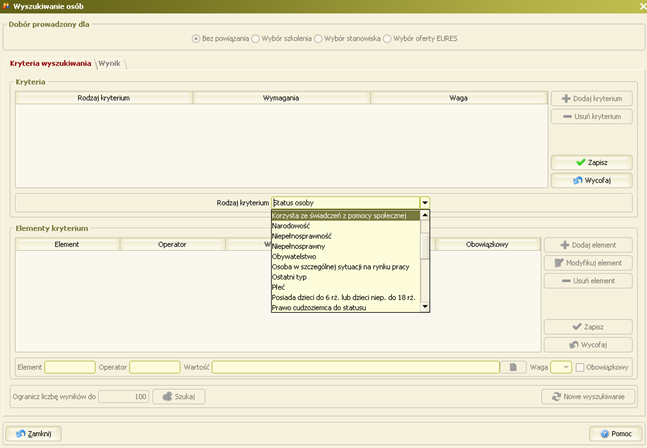Click into the Element input field
This screenshot has width=647, height=448.
70,367
